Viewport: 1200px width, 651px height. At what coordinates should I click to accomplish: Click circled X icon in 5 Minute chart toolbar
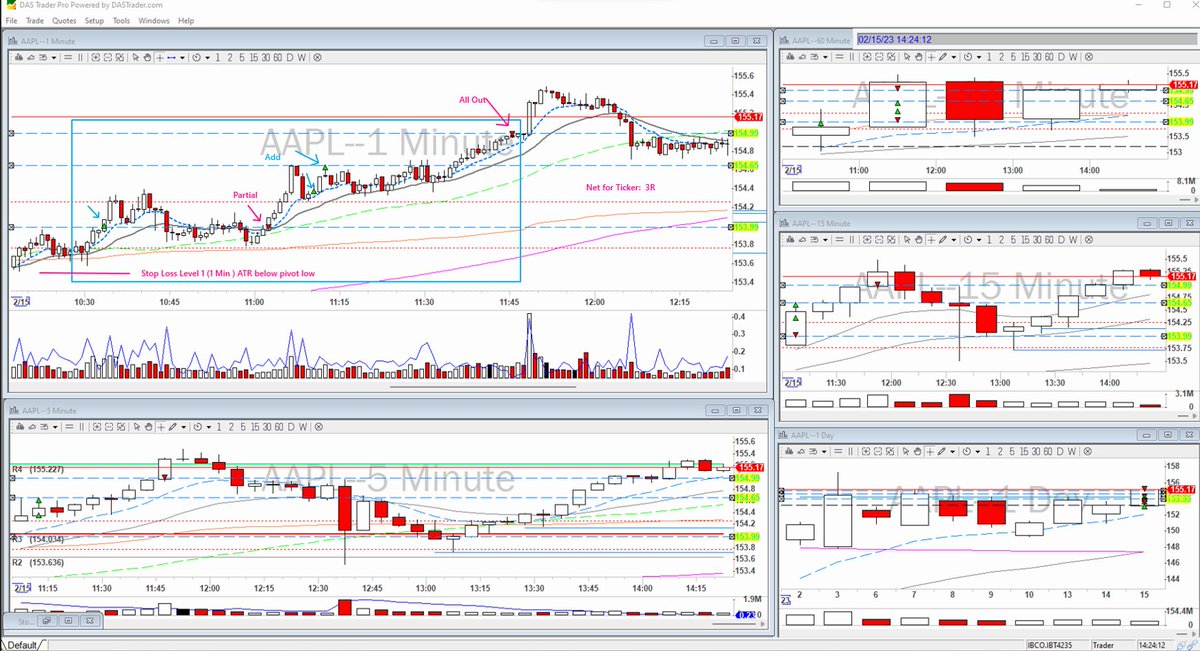point(318,427)
